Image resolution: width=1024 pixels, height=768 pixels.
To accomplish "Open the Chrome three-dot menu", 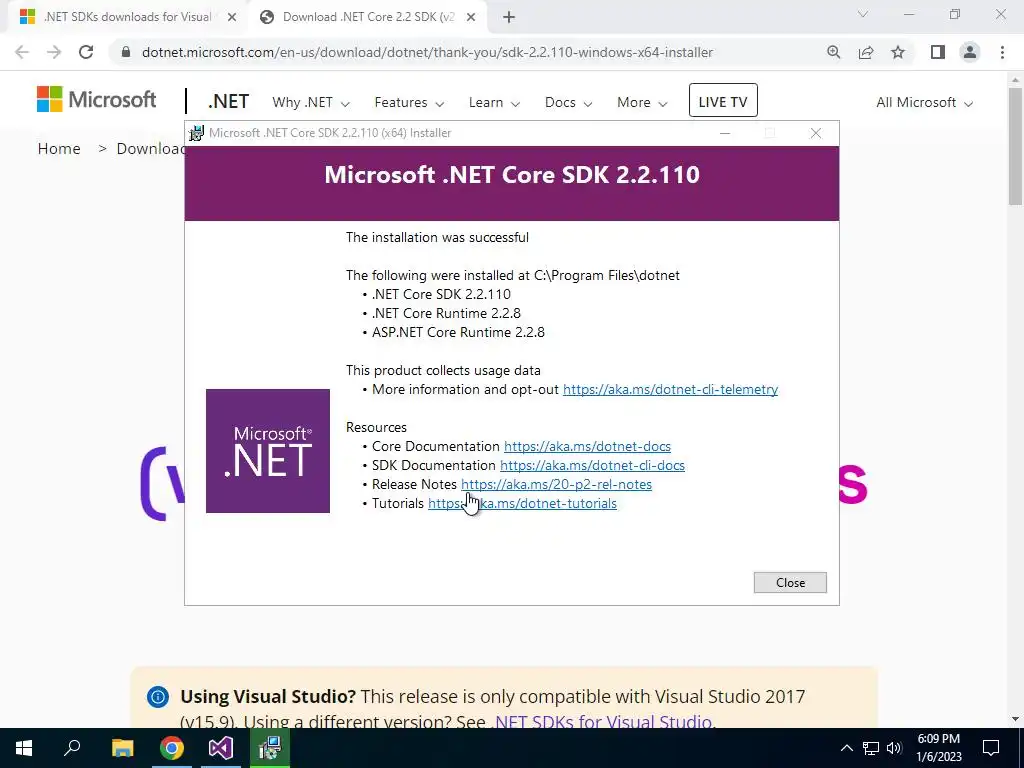I will coord(1002,52).
